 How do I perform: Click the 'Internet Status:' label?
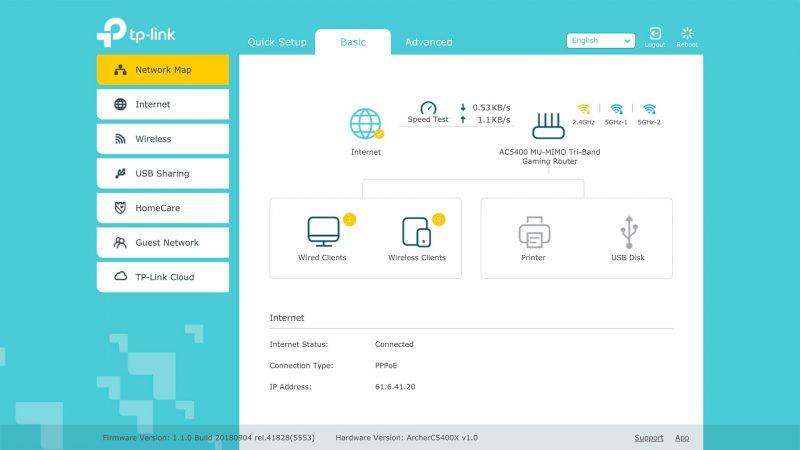(x=299, y=344)
